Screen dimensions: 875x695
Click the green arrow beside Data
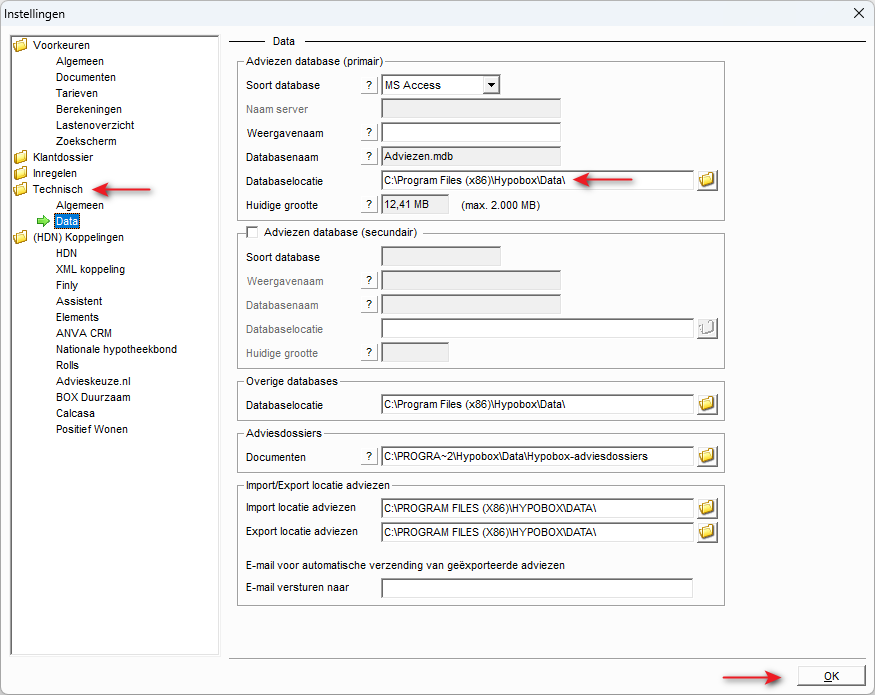pos(43,221)
